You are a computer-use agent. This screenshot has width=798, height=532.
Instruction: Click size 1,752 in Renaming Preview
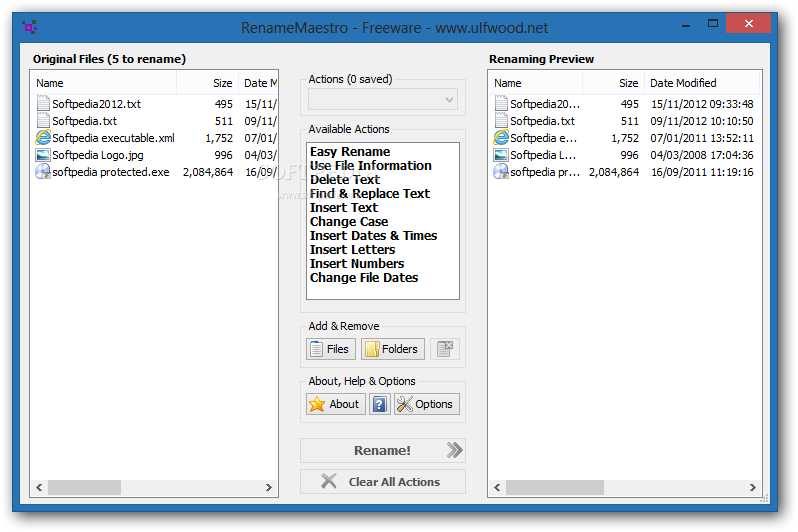[x=625, y=138]
